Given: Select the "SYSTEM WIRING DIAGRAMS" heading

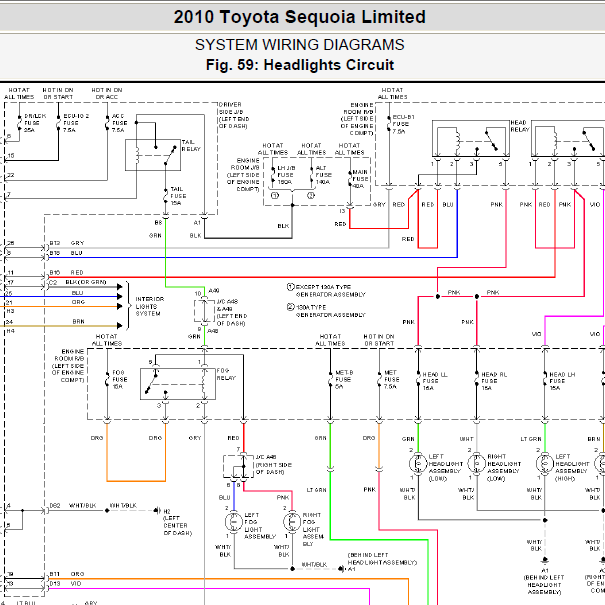Looking at the screenshot, I should 299,45.
